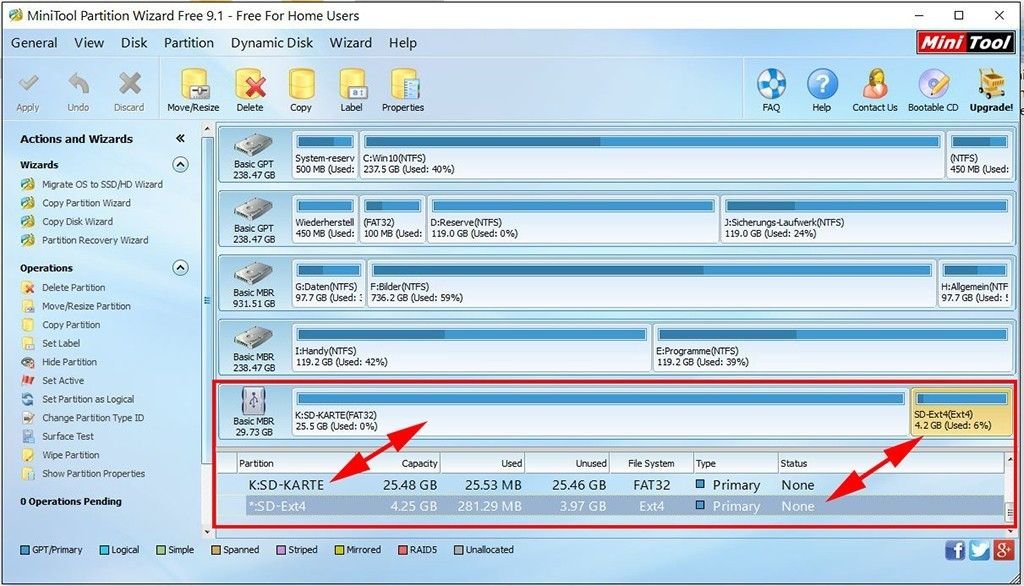Choose Set Label operation

click(61, 344)
